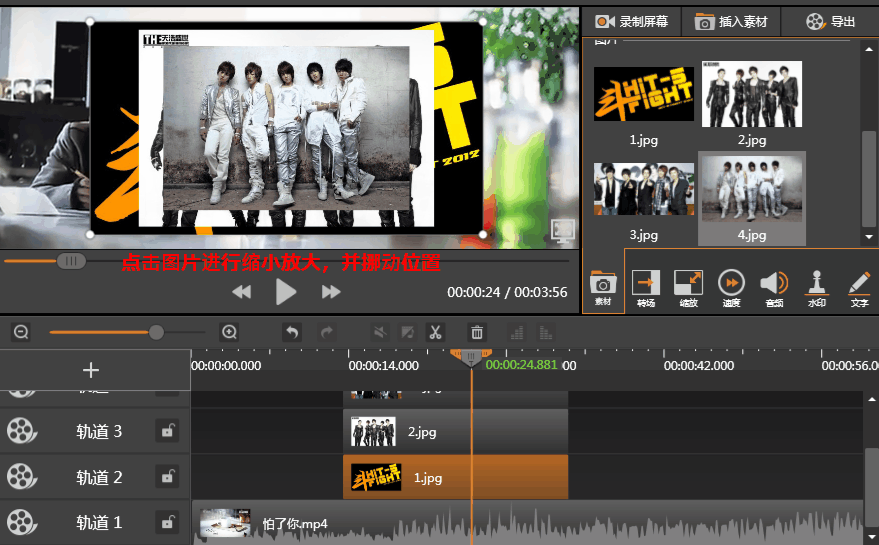Click the fullscreen preview icon

pyautogui.click(x=563, y=230)
